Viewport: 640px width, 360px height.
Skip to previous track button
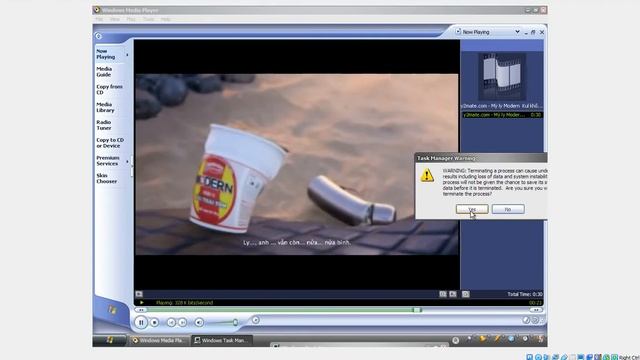coord(171,322)
